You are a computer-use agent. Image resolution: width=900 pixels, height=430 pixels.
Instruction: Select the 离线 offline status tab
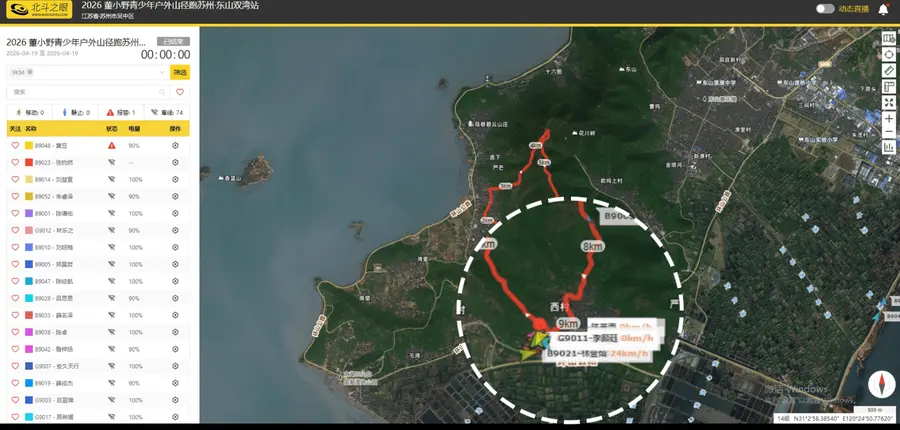coord(166,113)
